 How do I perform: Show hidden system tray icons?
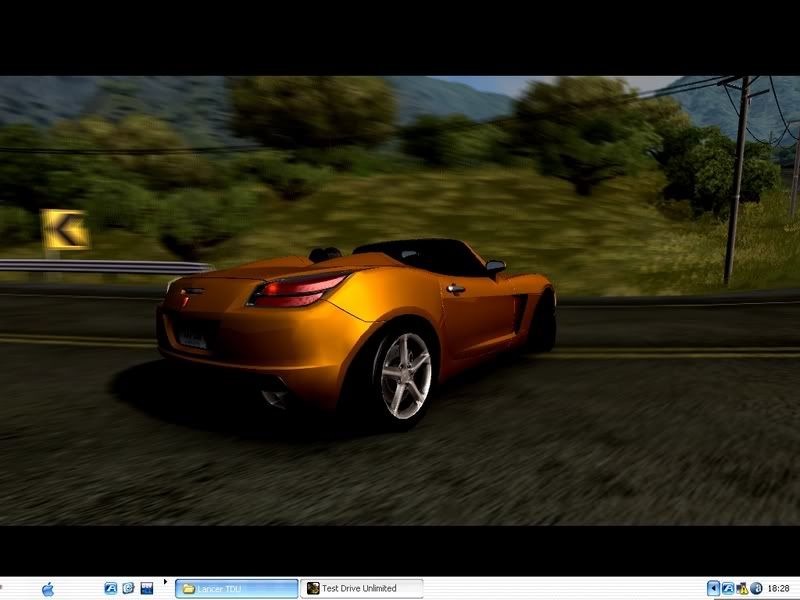713,589
